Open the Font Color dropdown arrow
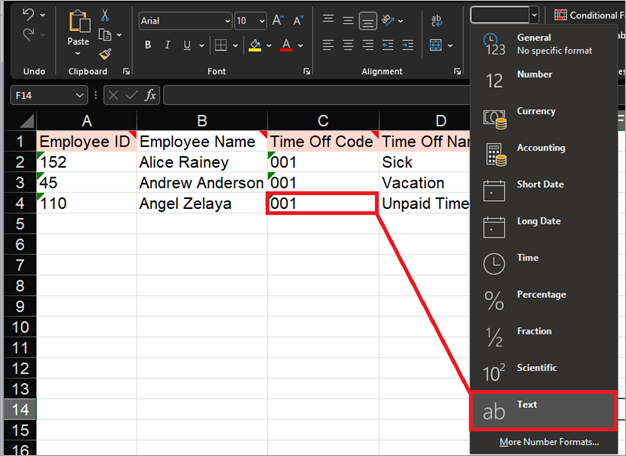This screenshot has width=626, height=456. coord(300,46)
